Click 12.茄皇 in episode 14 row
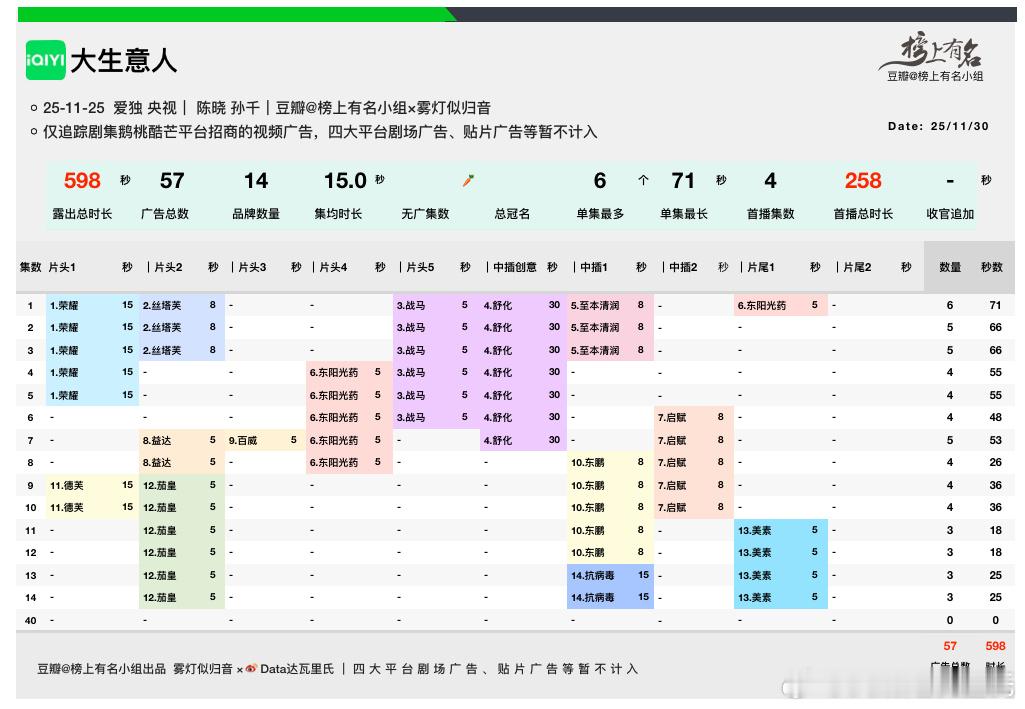1025x709 pixels. [160, 598]
